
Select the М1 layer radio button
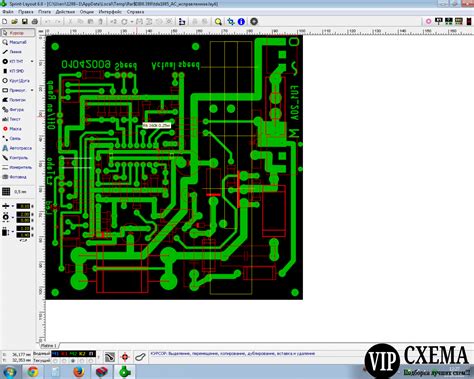point(56,361)
